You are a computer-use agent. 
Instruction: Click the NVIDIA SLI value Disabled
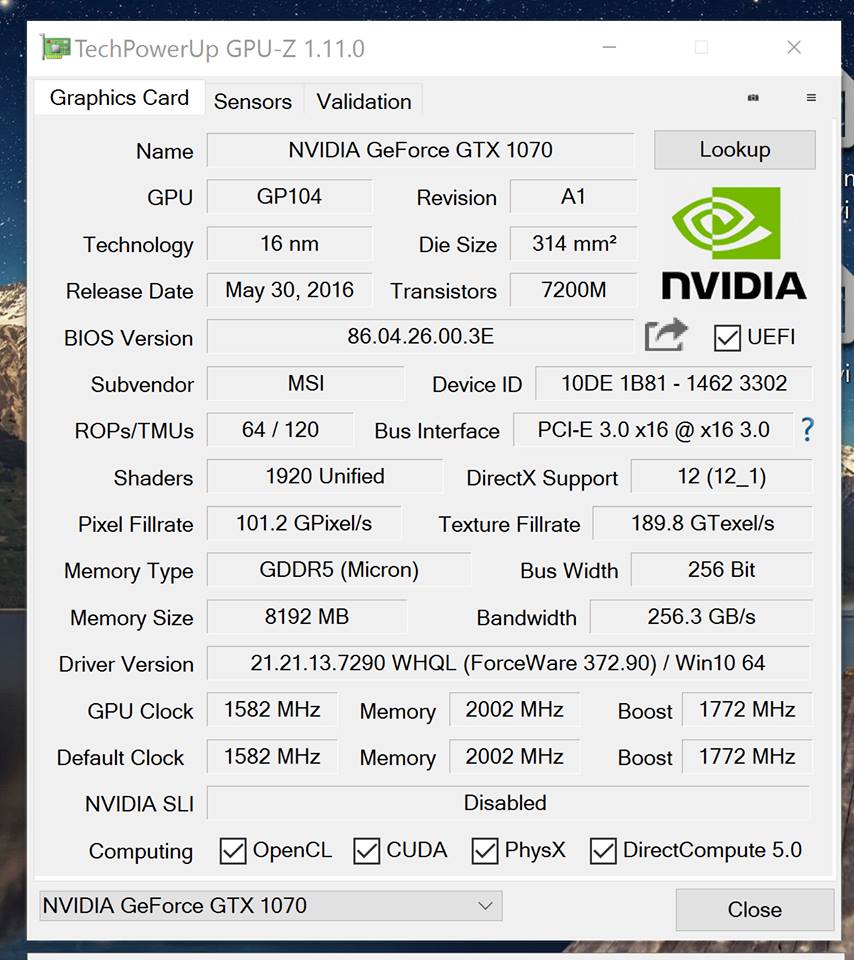point(508,803)
